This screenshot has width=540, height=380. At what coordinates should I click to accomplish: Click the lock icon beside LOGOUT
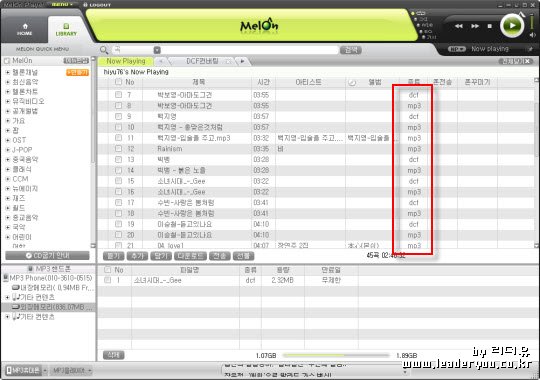85,5
